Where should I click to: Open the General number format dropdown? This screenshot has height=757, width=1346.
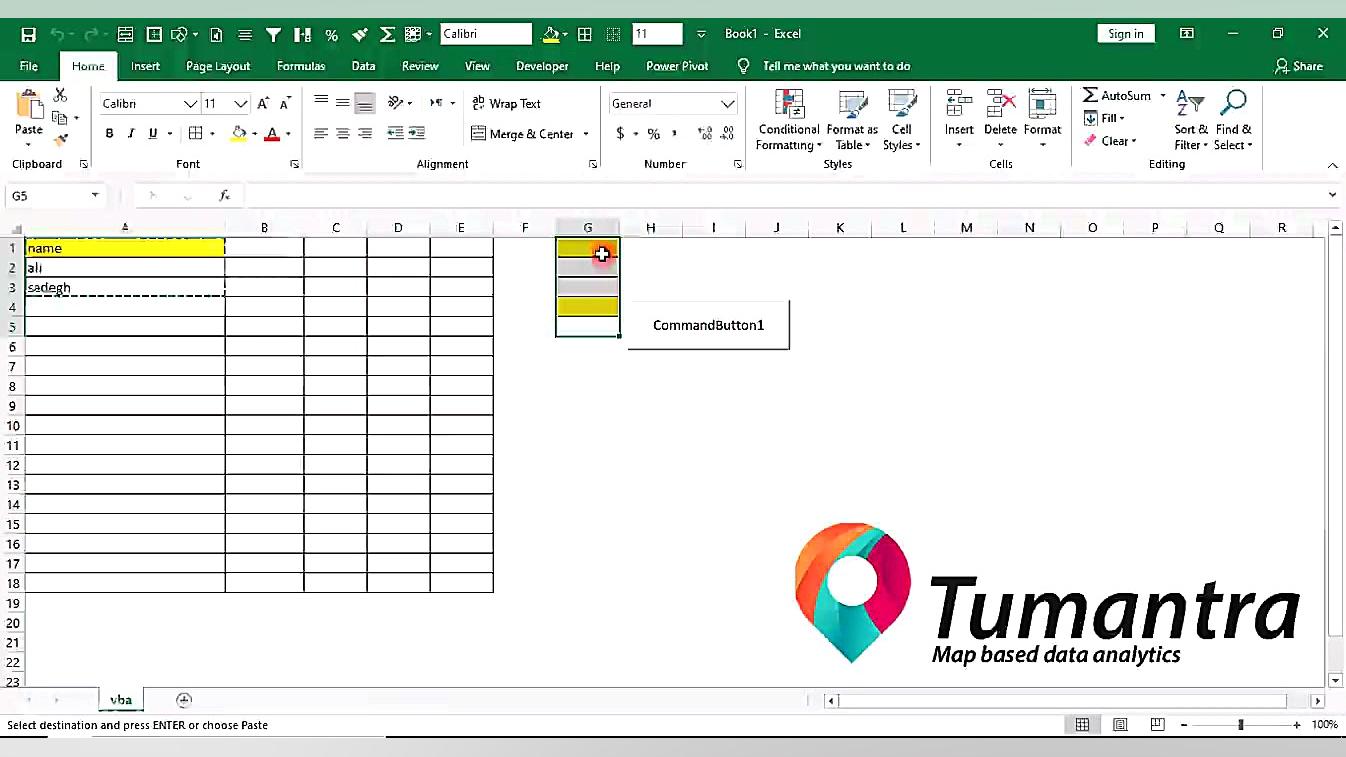[x=672, y=103]
